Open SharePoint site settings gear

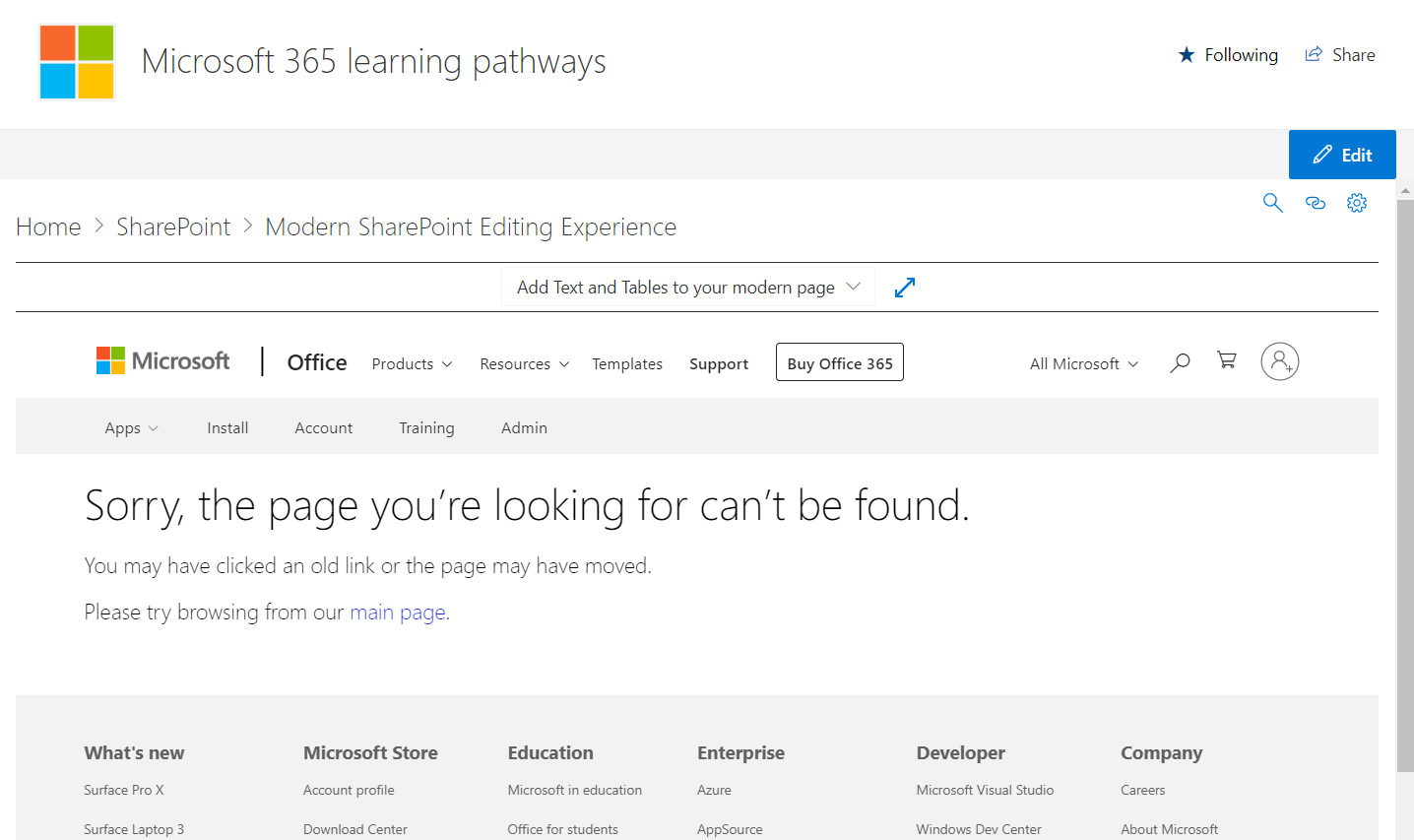(1357, 202)
